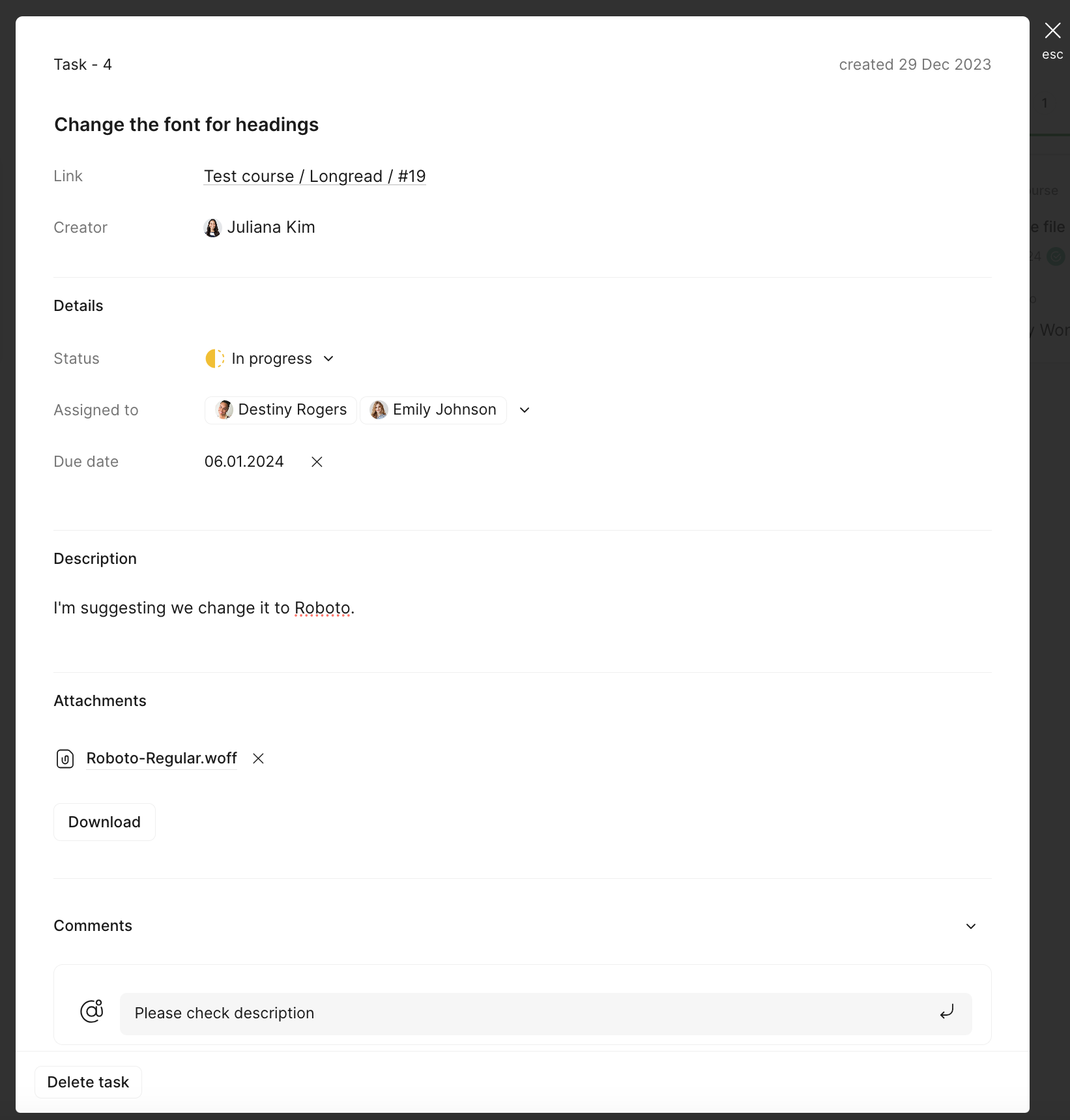Click Juliana Kim's avatar
Image resolution: width=1070 pixels, height=1120 pixels.
[x=212, y=228]
